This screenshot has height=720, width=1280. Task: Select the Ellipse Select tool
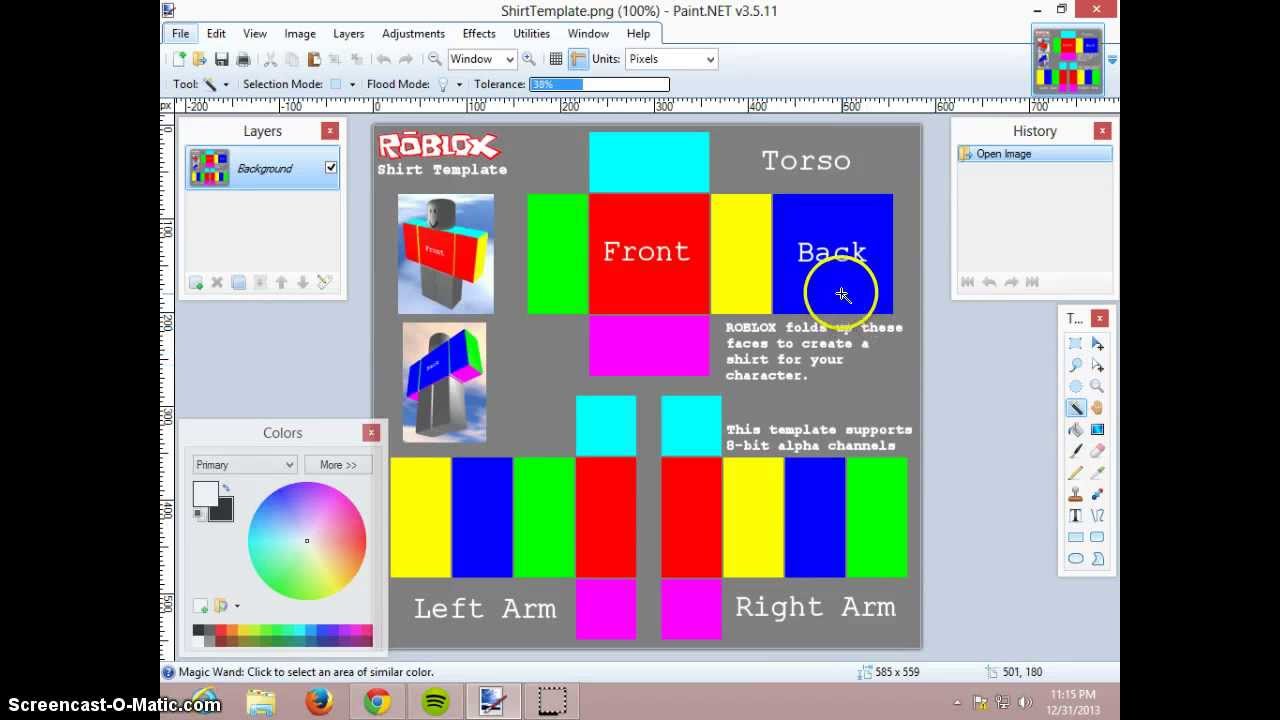[x=1076, y=386]
